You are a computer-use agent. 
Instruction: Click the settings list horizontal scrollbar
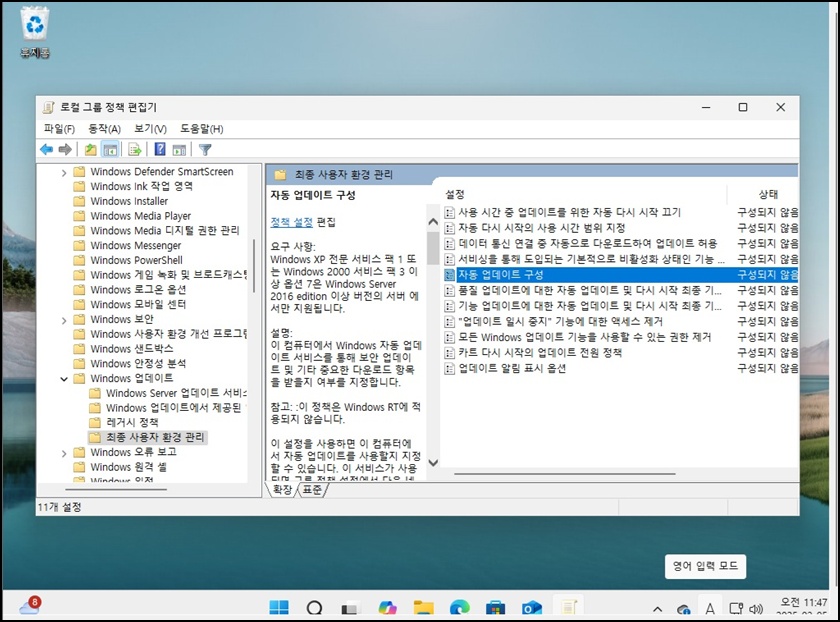coord(565,474)
